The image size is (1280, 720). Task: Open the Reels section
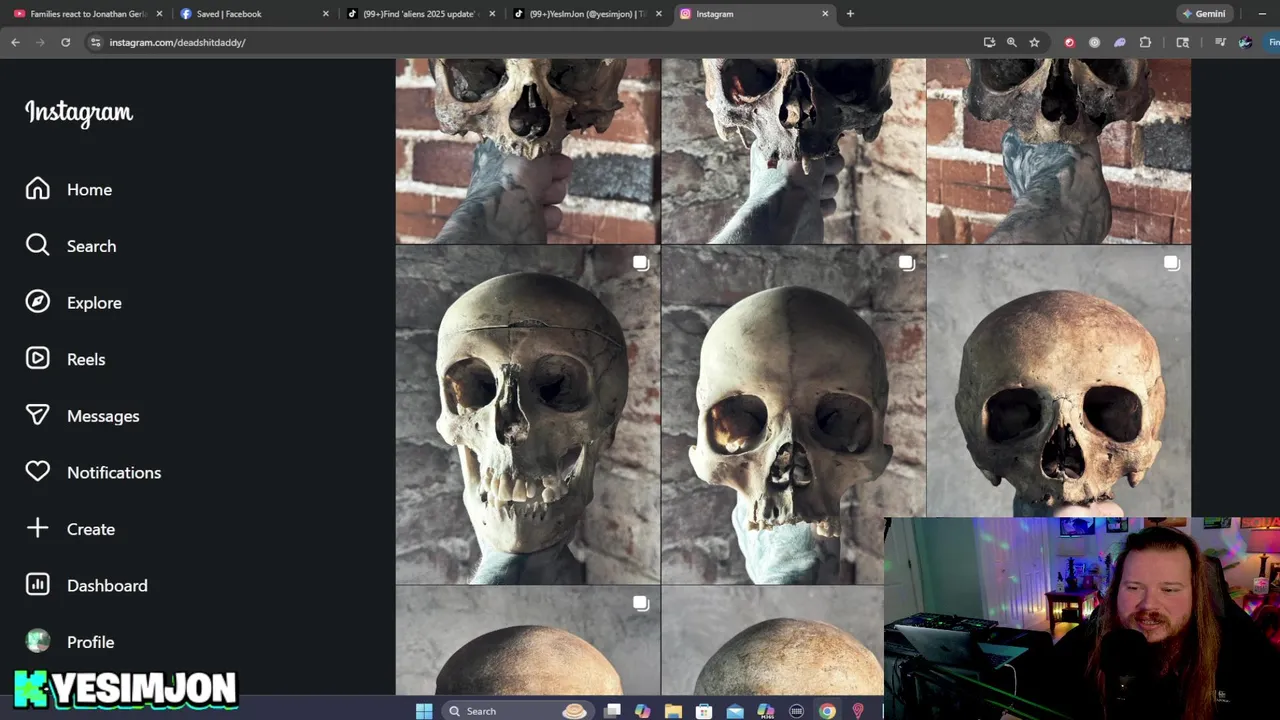click(x=65, y=359)
